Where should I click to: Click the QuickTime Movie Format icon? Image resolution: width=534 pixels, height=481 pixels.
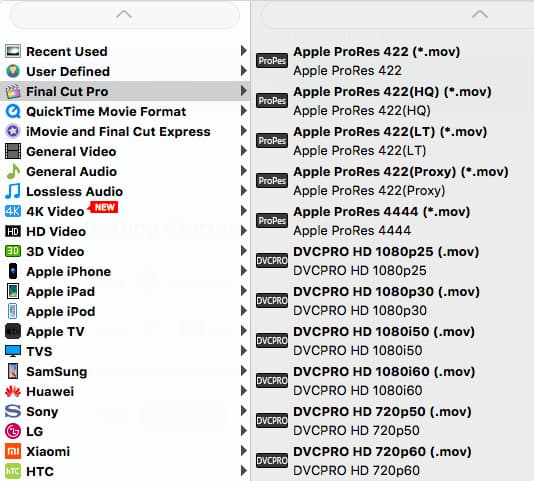click(13, 111)
